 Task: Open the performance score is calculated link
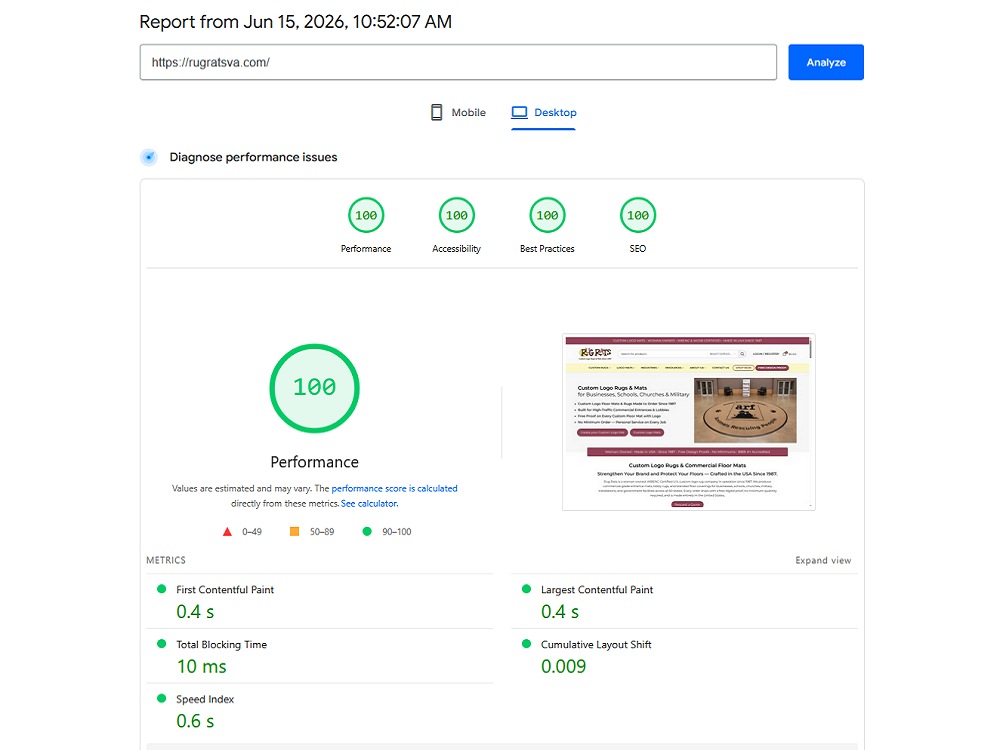click(x=394, y=489)
